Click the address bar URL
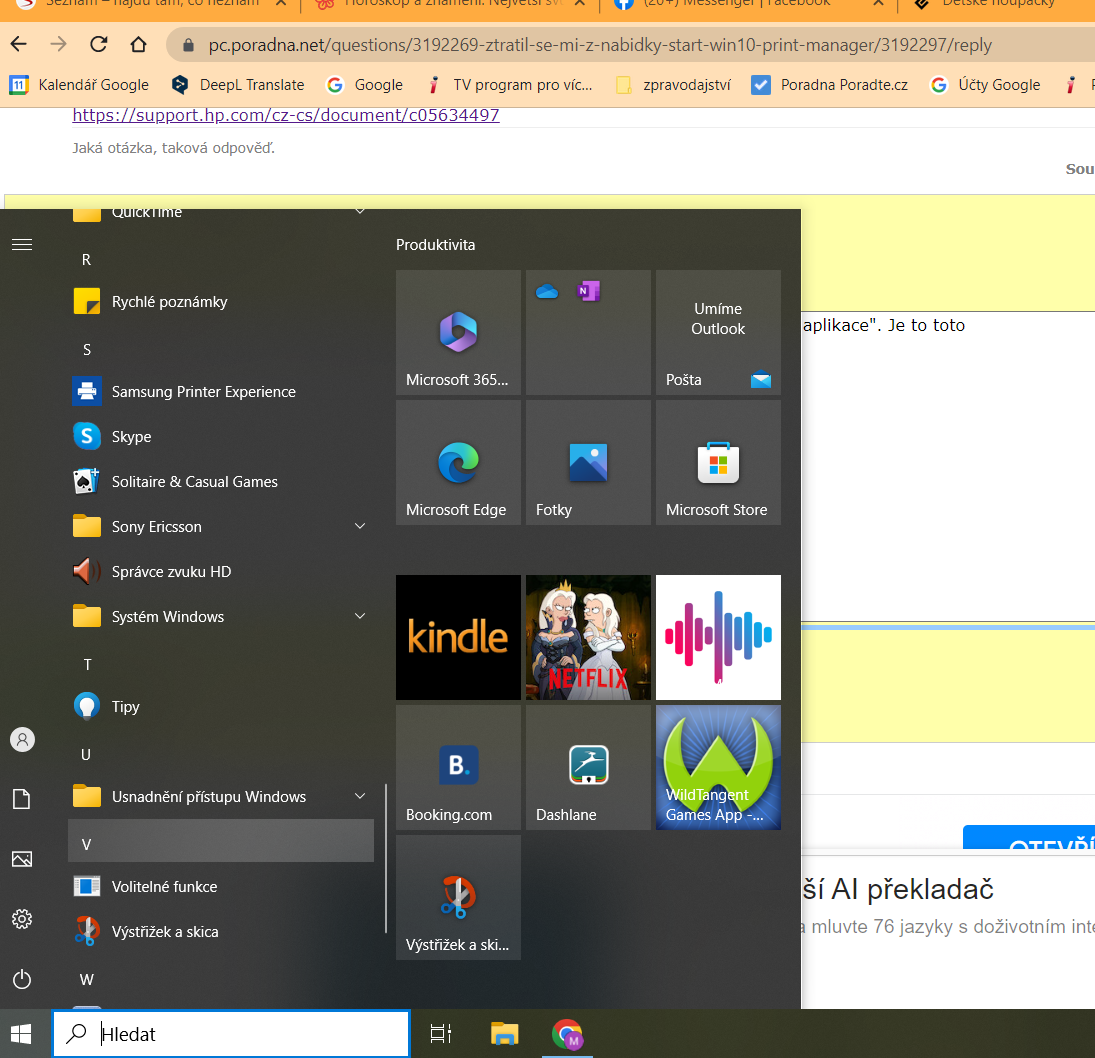 coord(600,45)
